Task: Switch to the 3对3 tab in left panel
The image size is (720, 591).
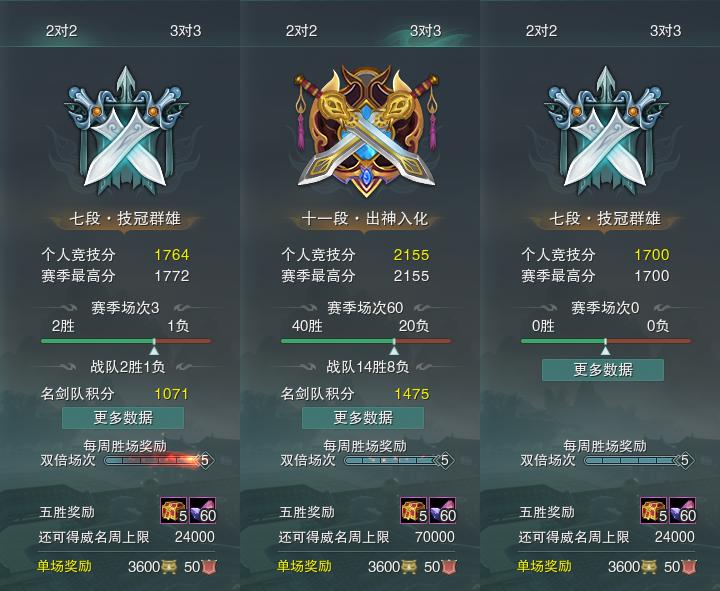Action: 186,31
